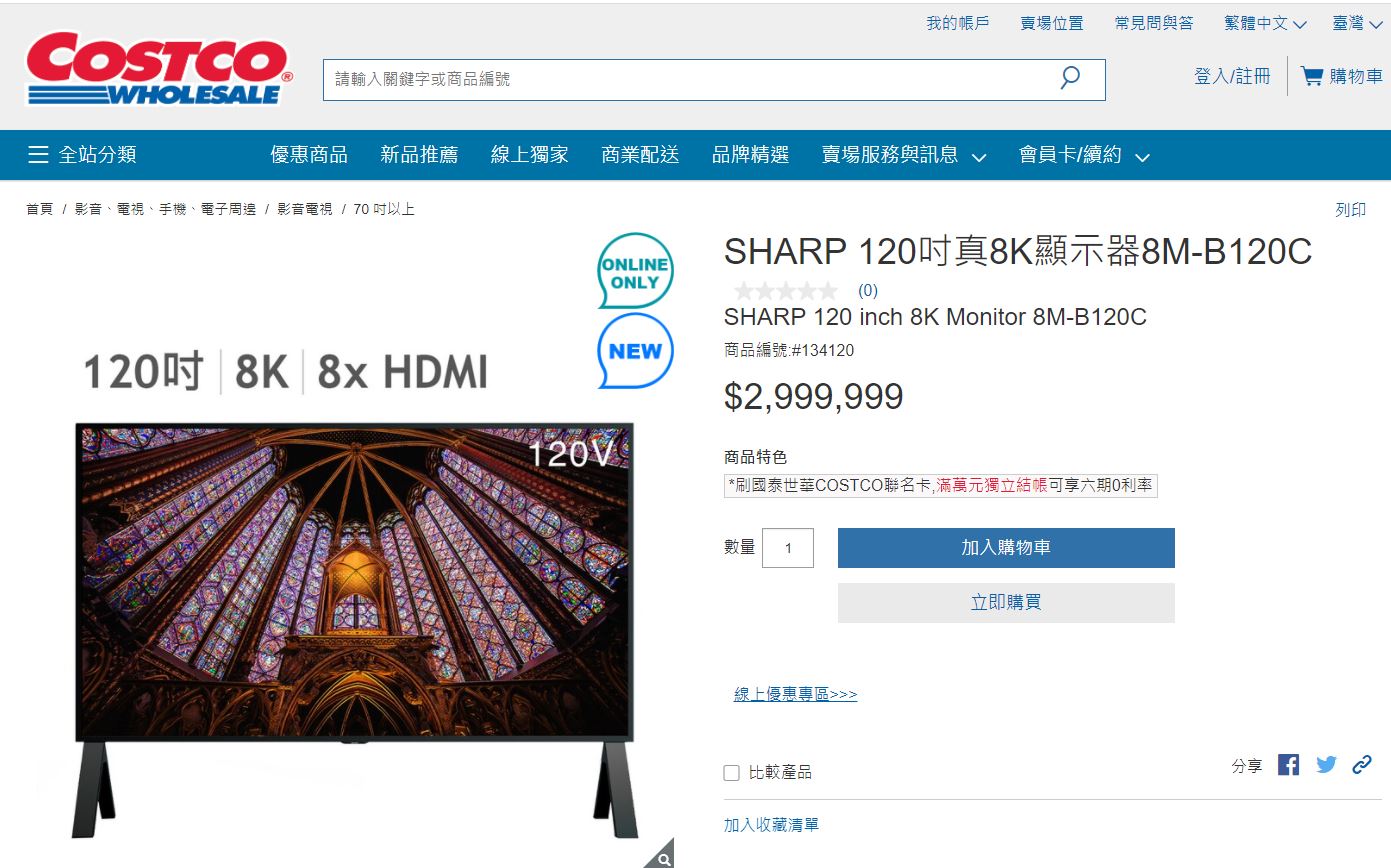1391x868 pixels.
Task: Click the 加入購物車 button
Action: [1005, 548]
